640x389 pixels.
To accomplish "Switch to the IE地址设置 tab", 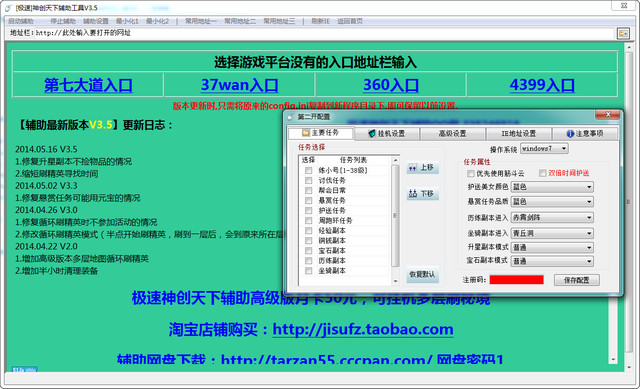I will pyautogui.click(x=518, y=133).
